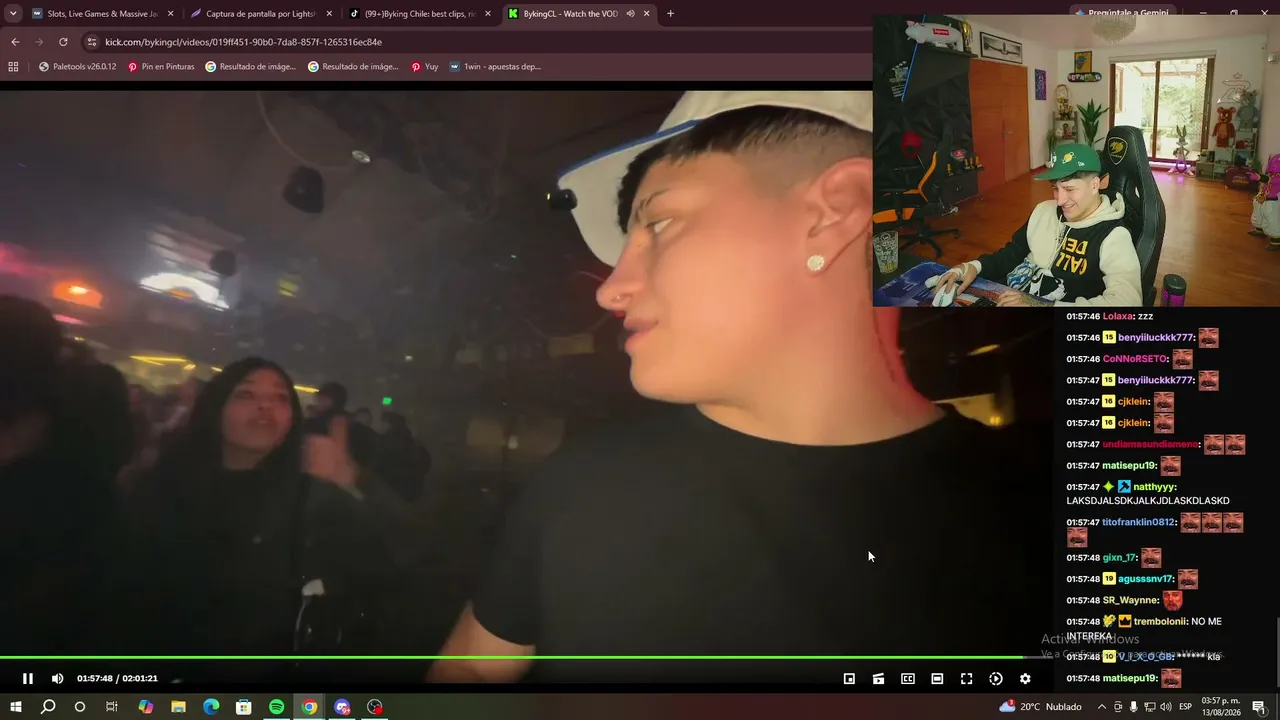Open the first Resultado de imágenes bookmark
The height and width of the screenshot is (720, 1280).
click(x=250, y=67)
